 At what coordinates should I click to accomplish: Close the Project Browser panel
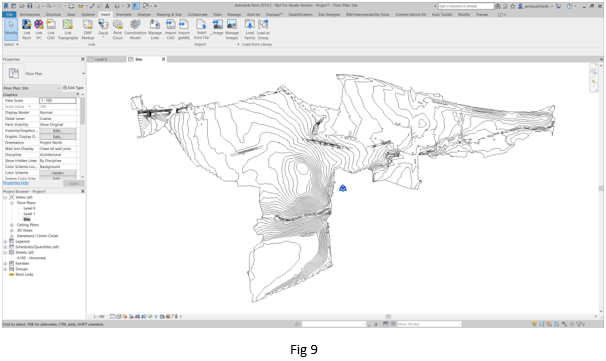(x=82, y=191)
